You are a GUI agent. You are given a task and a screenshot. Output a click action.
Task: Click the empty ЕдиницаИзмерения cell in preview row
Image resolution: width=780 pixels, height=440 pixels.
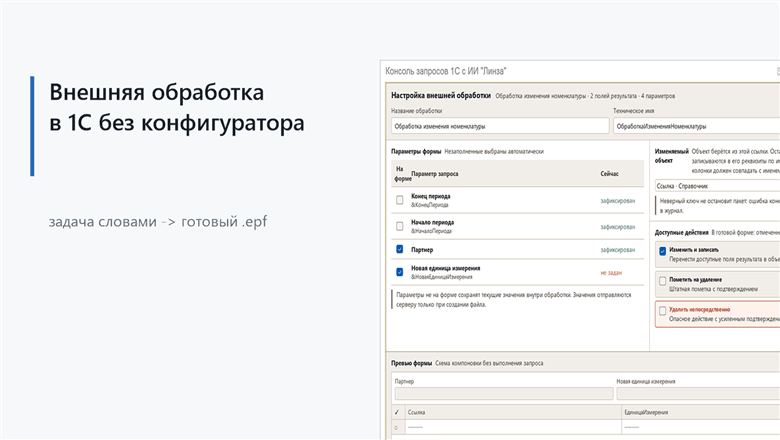click(701, 427)
